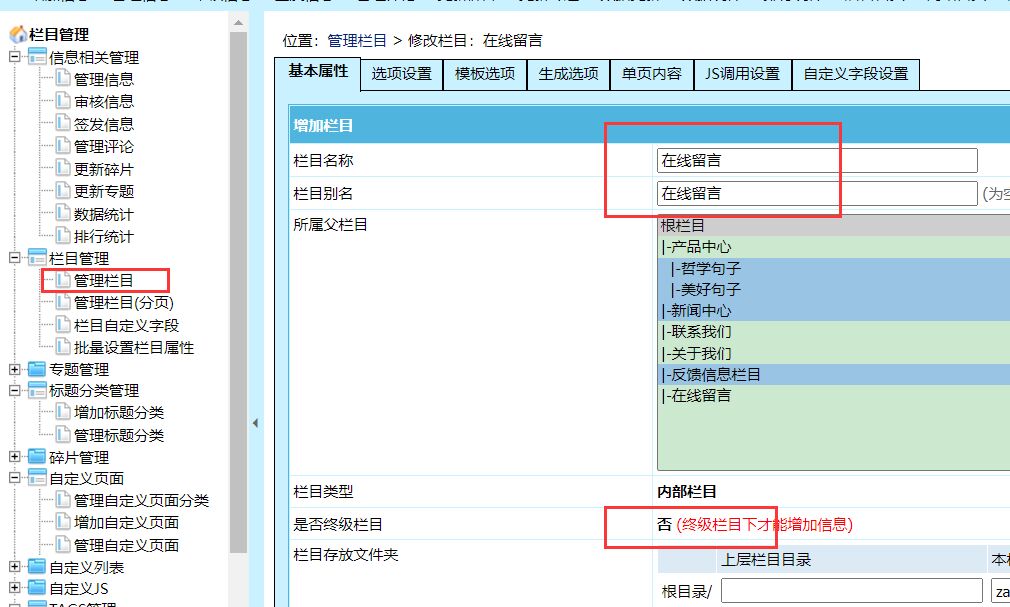
Task: Expand the 专题管理 tree node
Action: coord(15,370)
